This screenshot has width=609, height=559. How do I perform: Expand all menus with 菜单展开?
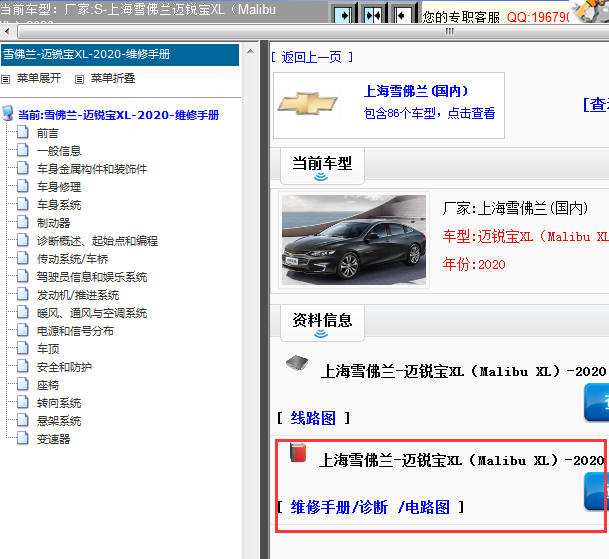(x=39, y=78)
